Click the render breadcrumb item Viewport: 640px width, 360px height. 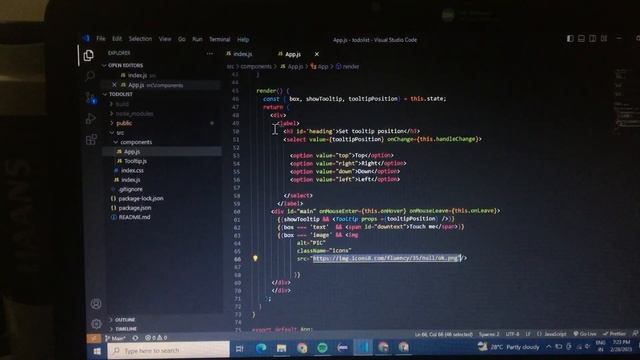(348, 66)
